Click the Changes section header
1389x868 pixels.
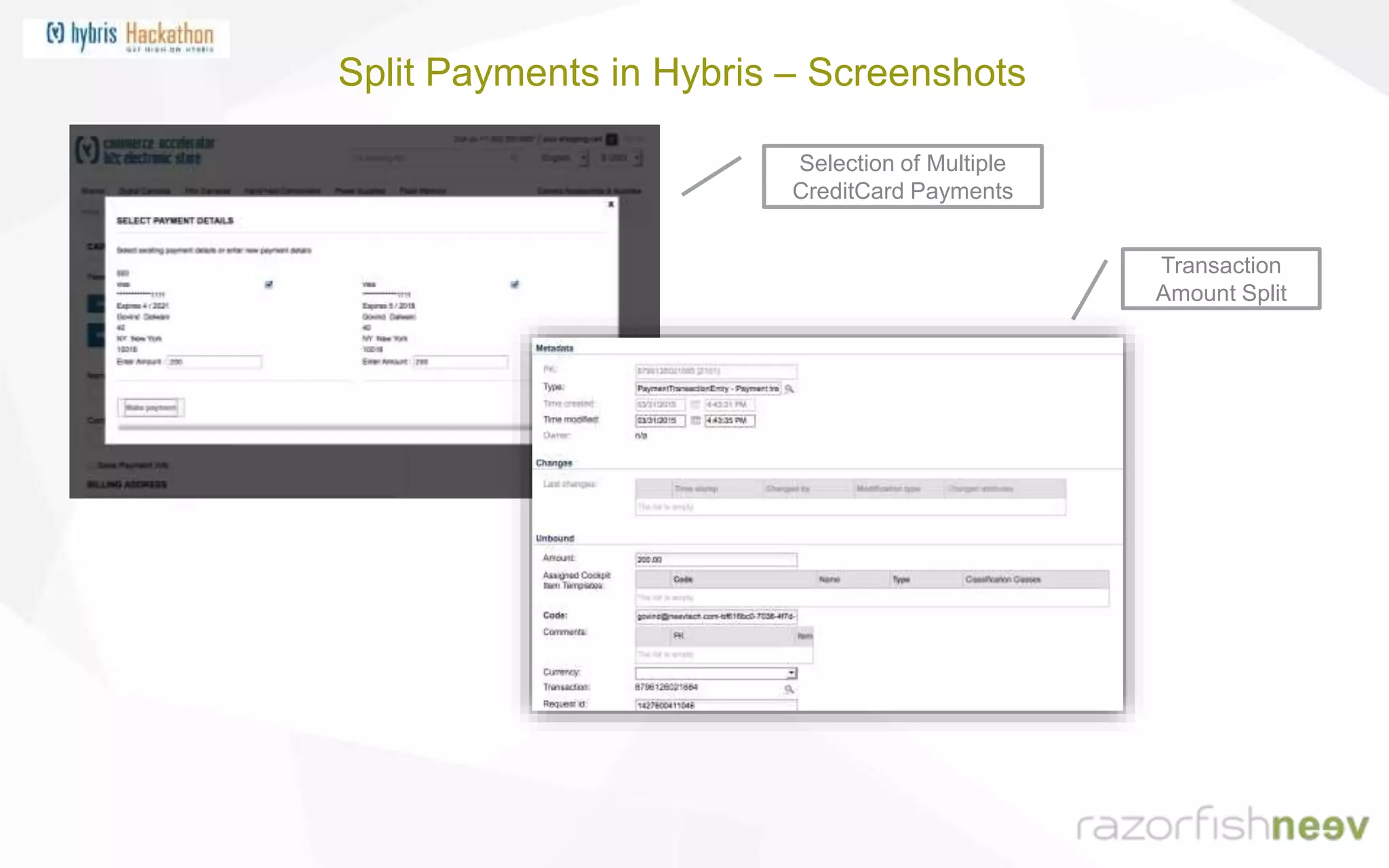(554, 463)
